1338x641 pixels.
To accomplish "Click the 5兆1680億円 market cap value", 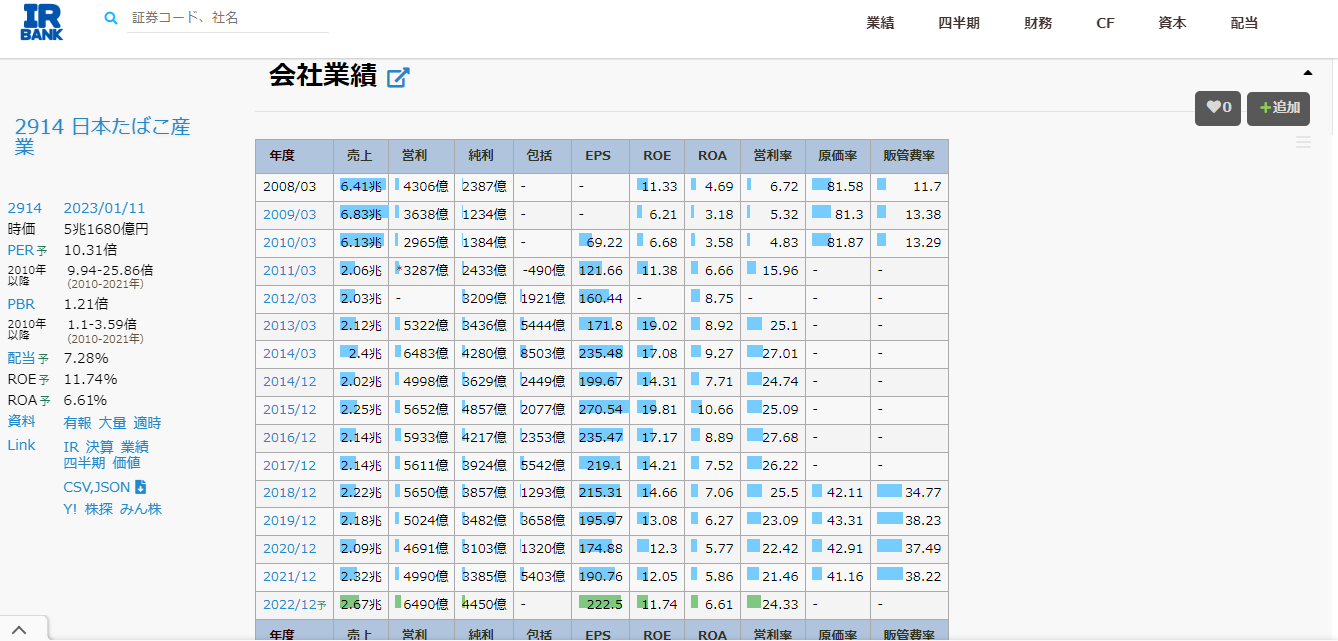I will pos(106,229).
